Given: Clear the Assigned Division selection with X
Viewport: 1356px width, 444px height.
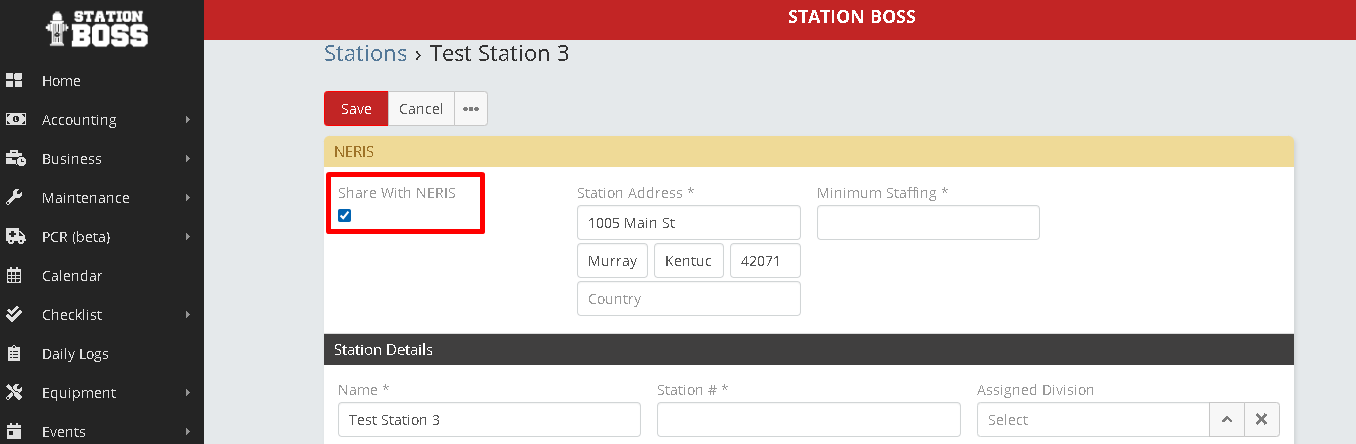Looking at the screenshot, I should pos(1262,420).
